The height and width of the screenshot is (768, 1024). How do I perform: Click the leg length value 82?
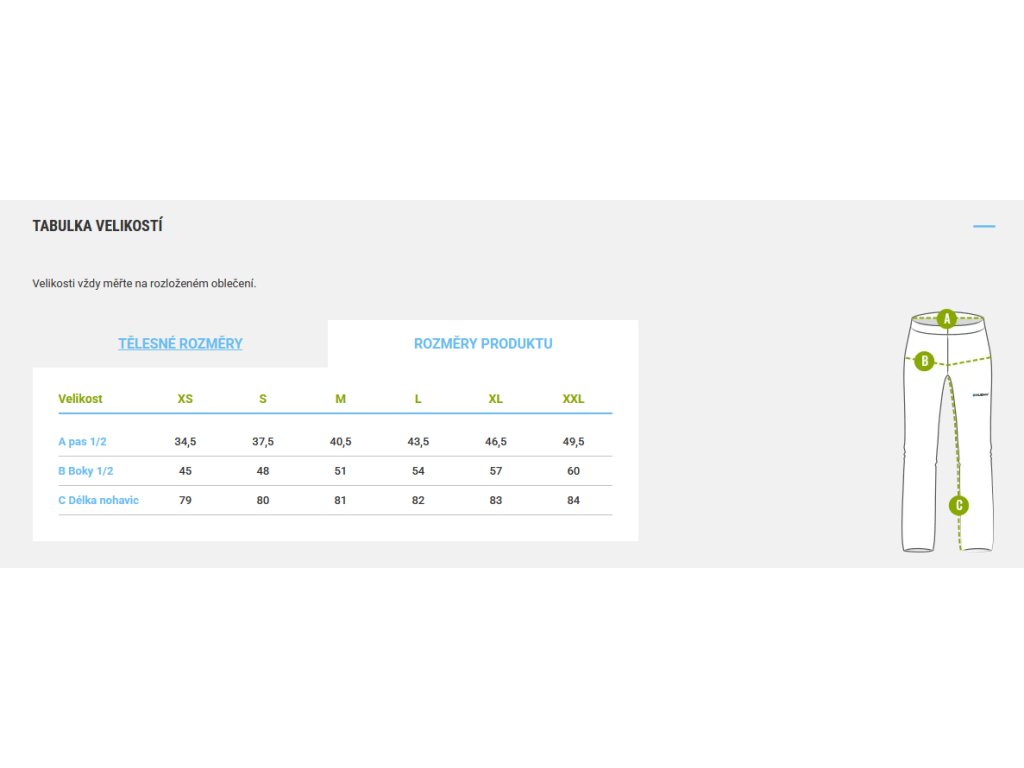pyautogui.click(x=418, y=500)
